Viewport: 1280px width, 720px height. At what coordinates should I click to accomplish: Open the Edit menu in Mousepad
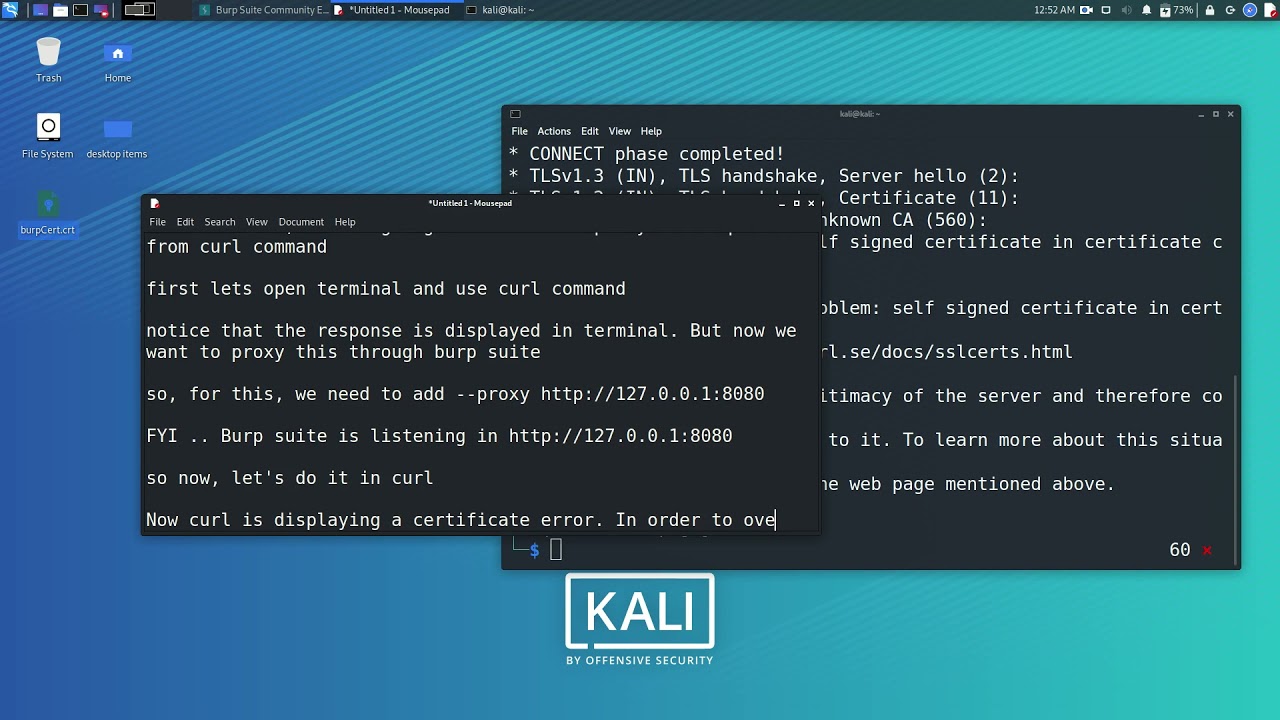click(185, 222)
